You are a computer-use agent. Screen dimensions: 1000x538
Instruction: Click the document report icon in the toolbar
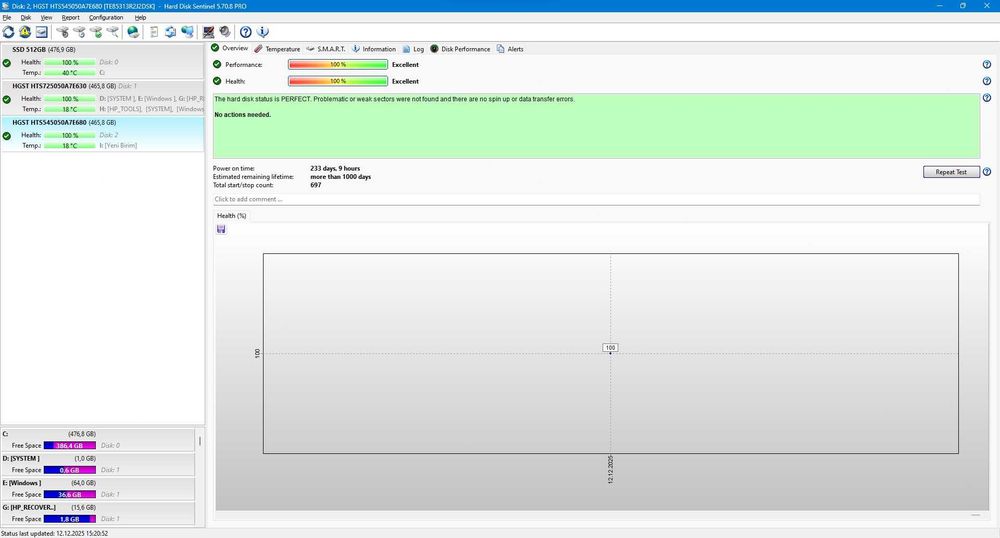(x=154, y=32)
